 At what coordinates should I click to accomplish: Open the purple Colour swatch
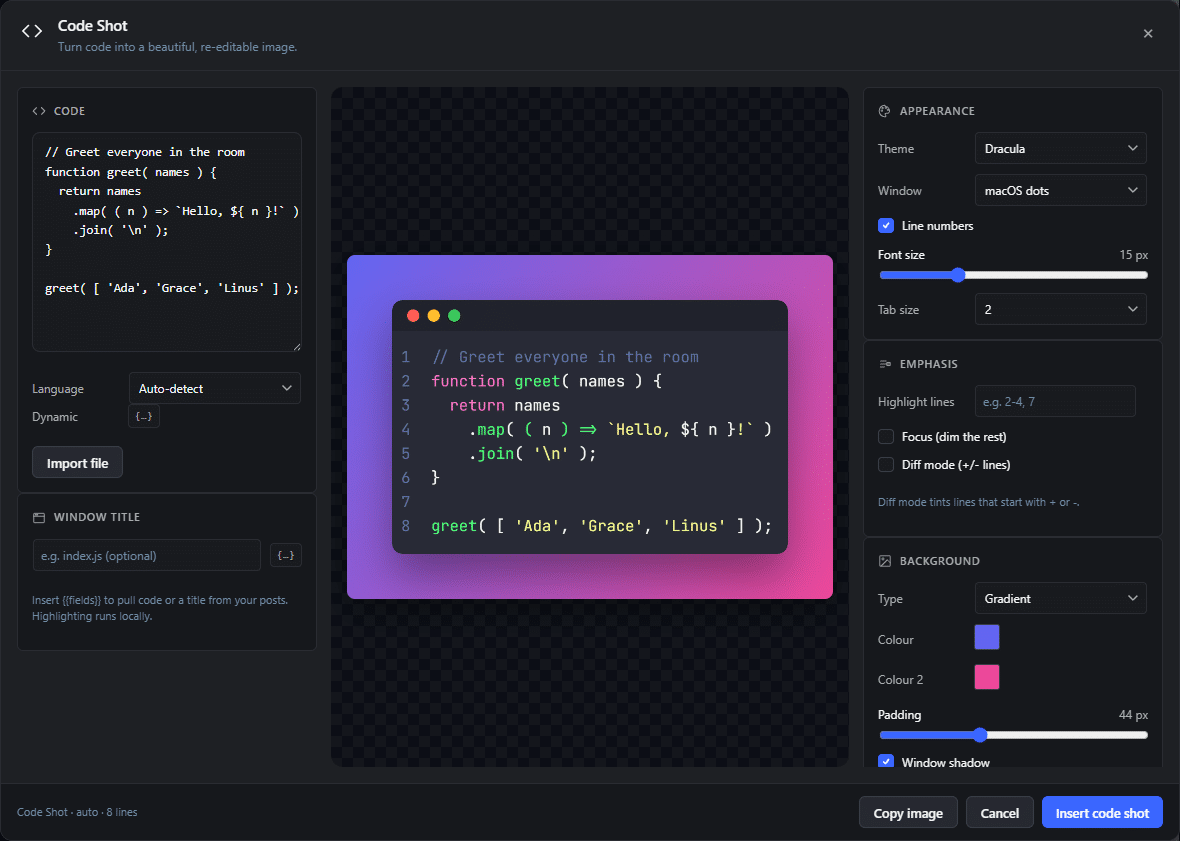tap(987, 637)
